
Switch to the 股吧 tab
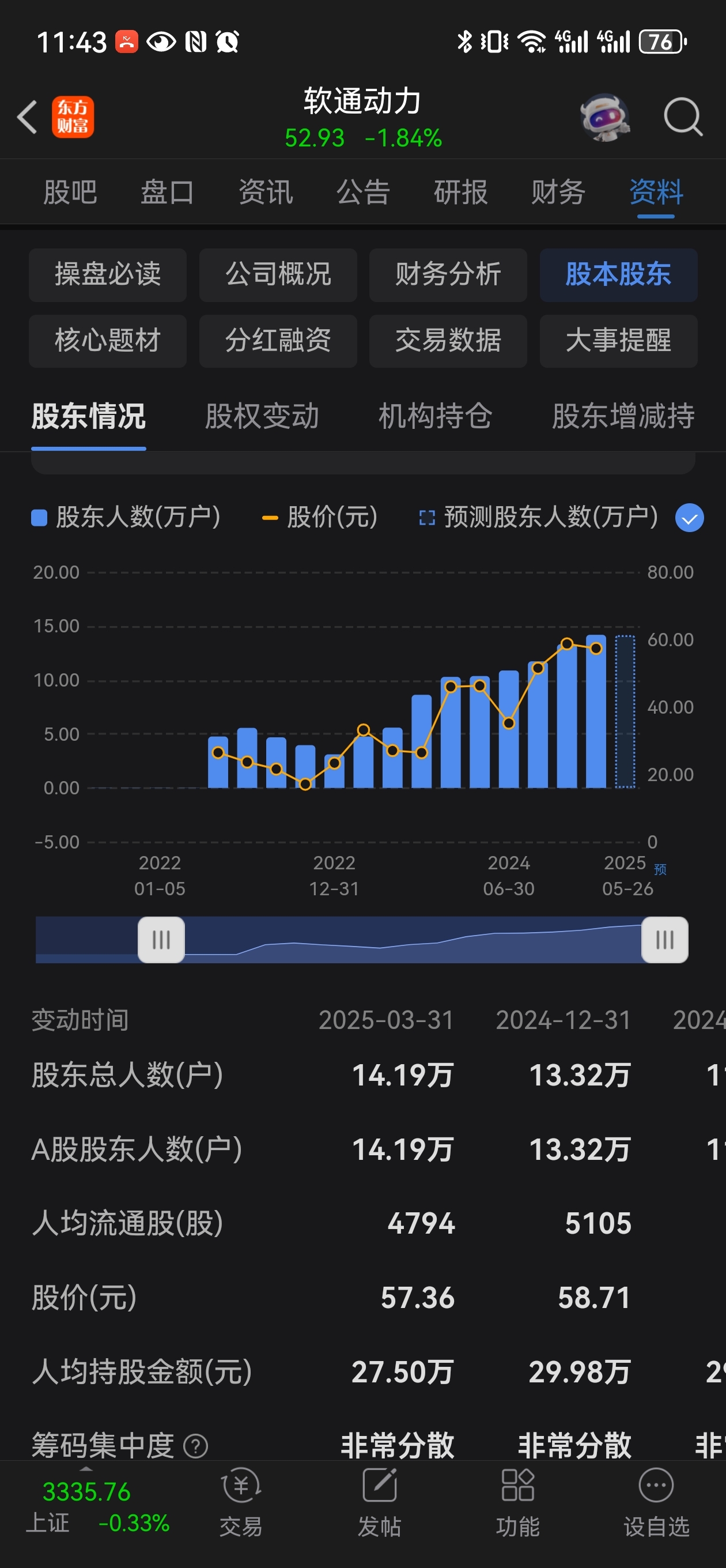click(x=70, y=193)
